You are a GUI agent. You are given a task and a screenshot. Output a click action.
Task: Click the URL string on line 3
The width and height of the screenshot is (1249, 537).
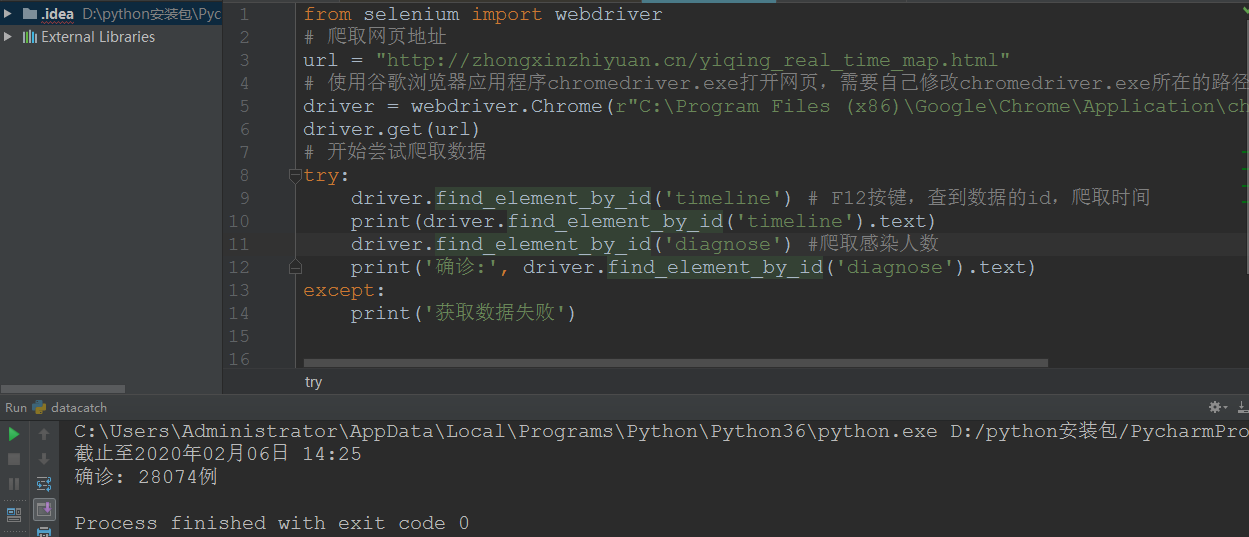tap(692, 60)
